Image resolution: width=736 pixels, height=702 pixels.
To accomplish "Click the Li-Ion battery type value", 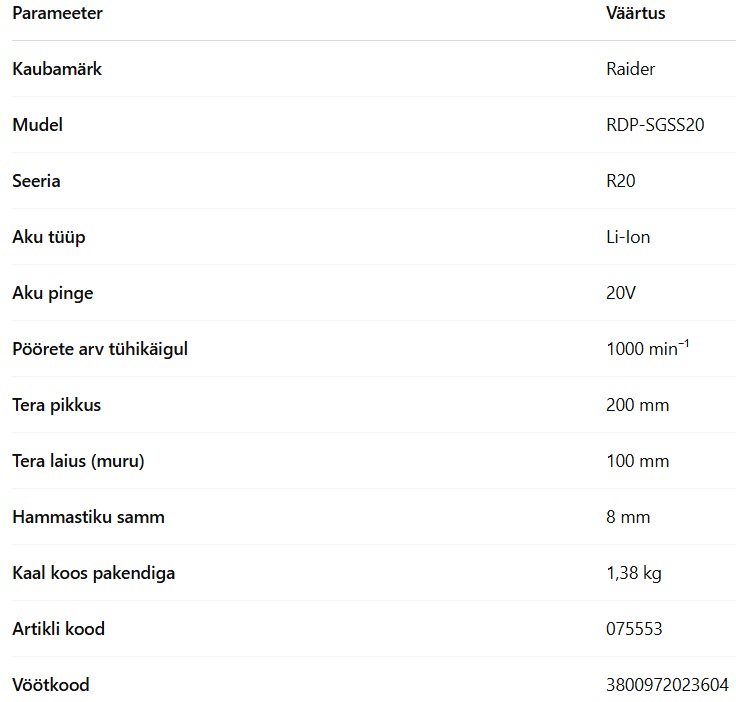I will tap(628, 237).
